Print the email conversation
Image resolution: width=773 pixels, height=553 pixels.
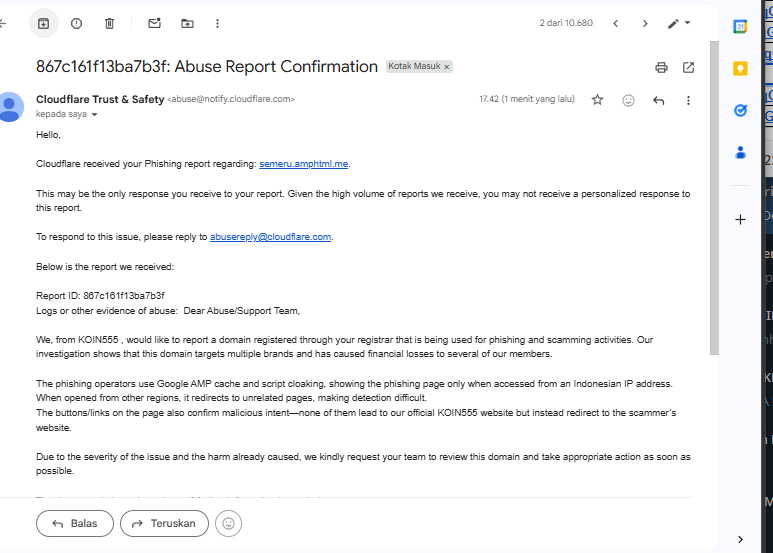[x=661, y=67]
